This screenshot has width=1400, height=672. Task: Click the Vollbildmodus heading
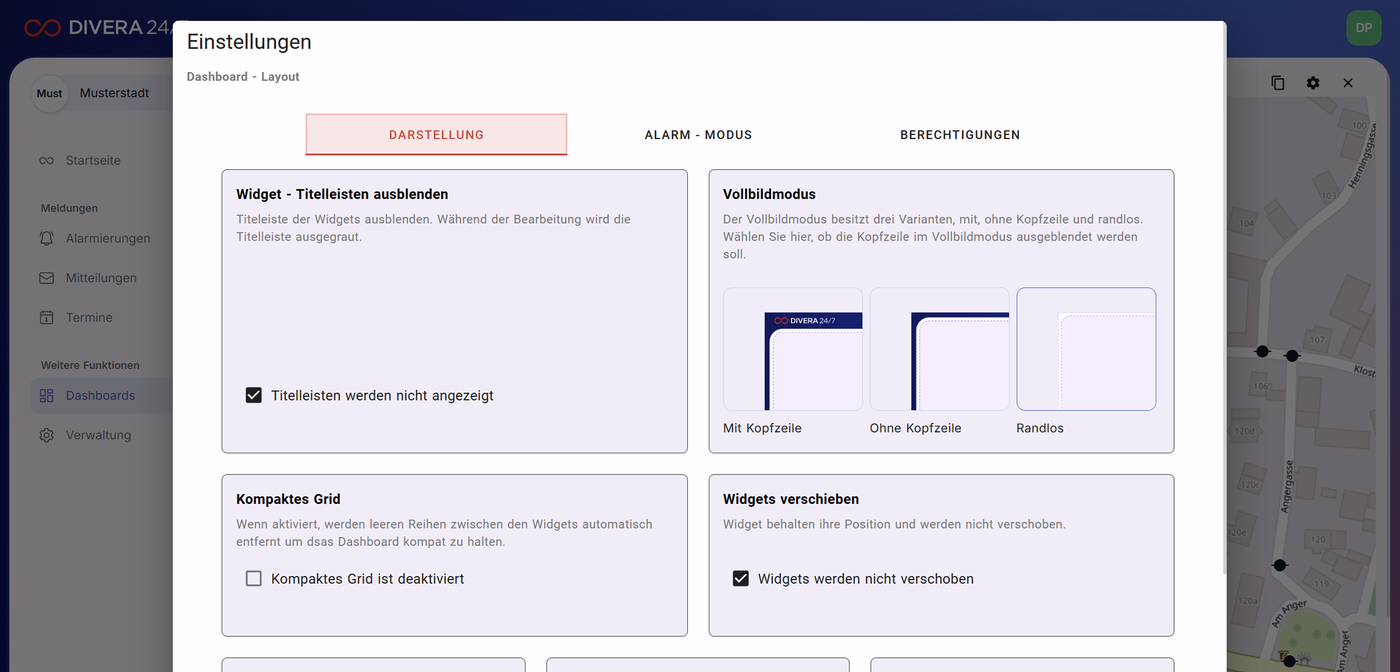[x=770, y=194]
